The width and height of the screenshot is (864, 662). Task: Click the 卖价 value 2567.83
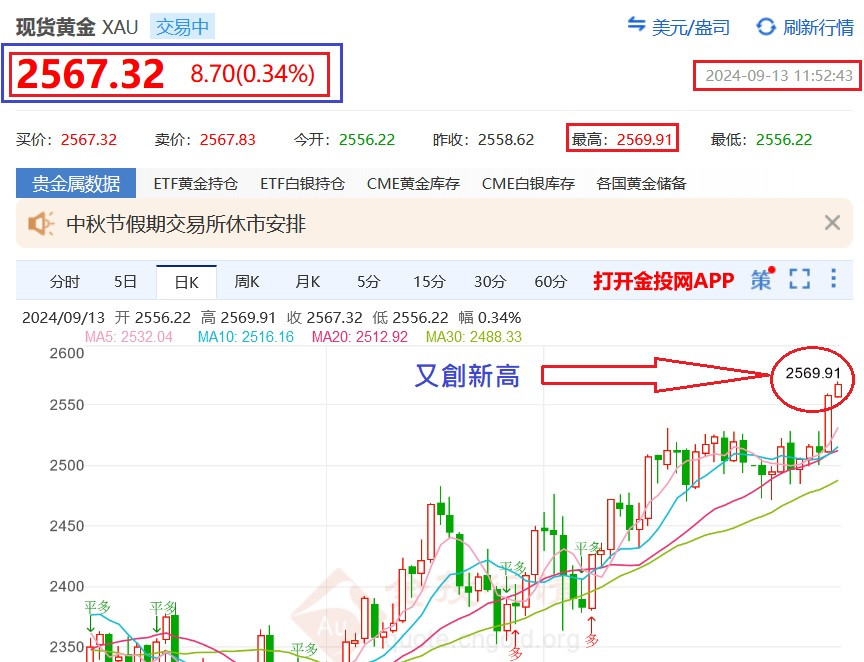(228, 139)
